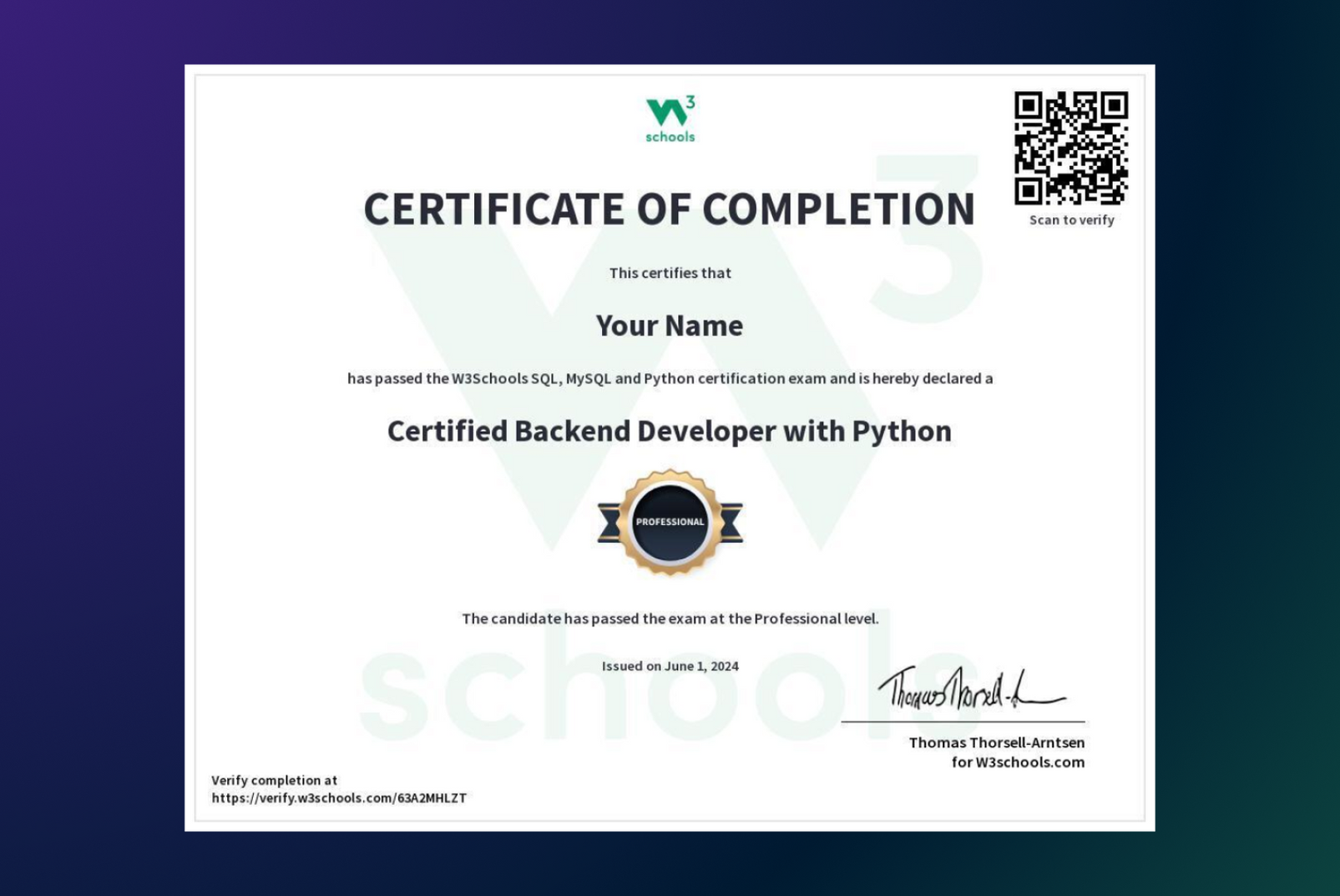
Task: Select the 'Issued on June 1, 2024' text
Action: tap(670, 666)
